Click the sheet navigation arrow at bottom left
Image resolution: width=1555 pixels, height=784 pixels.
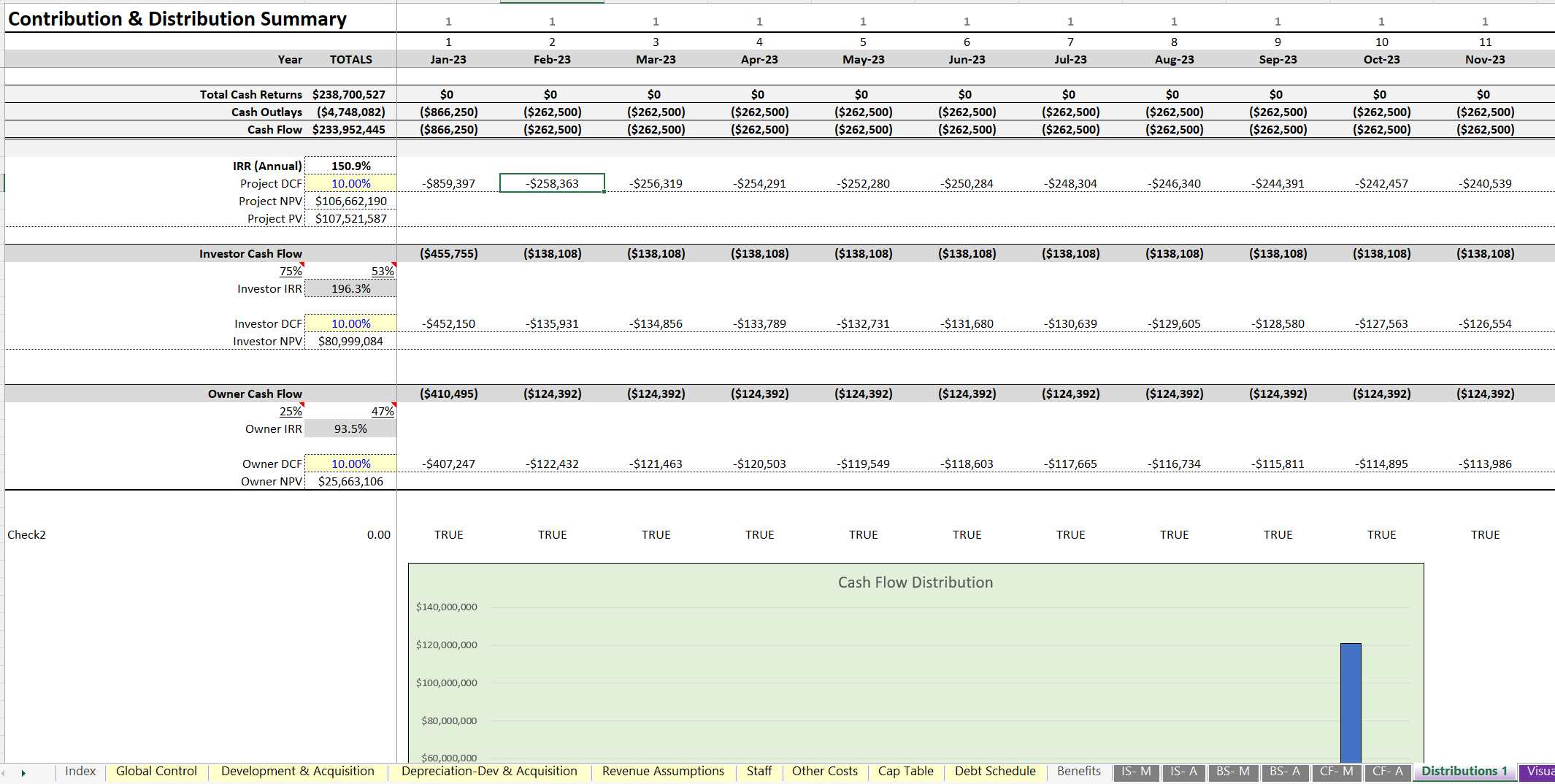(x=24, y=773)
